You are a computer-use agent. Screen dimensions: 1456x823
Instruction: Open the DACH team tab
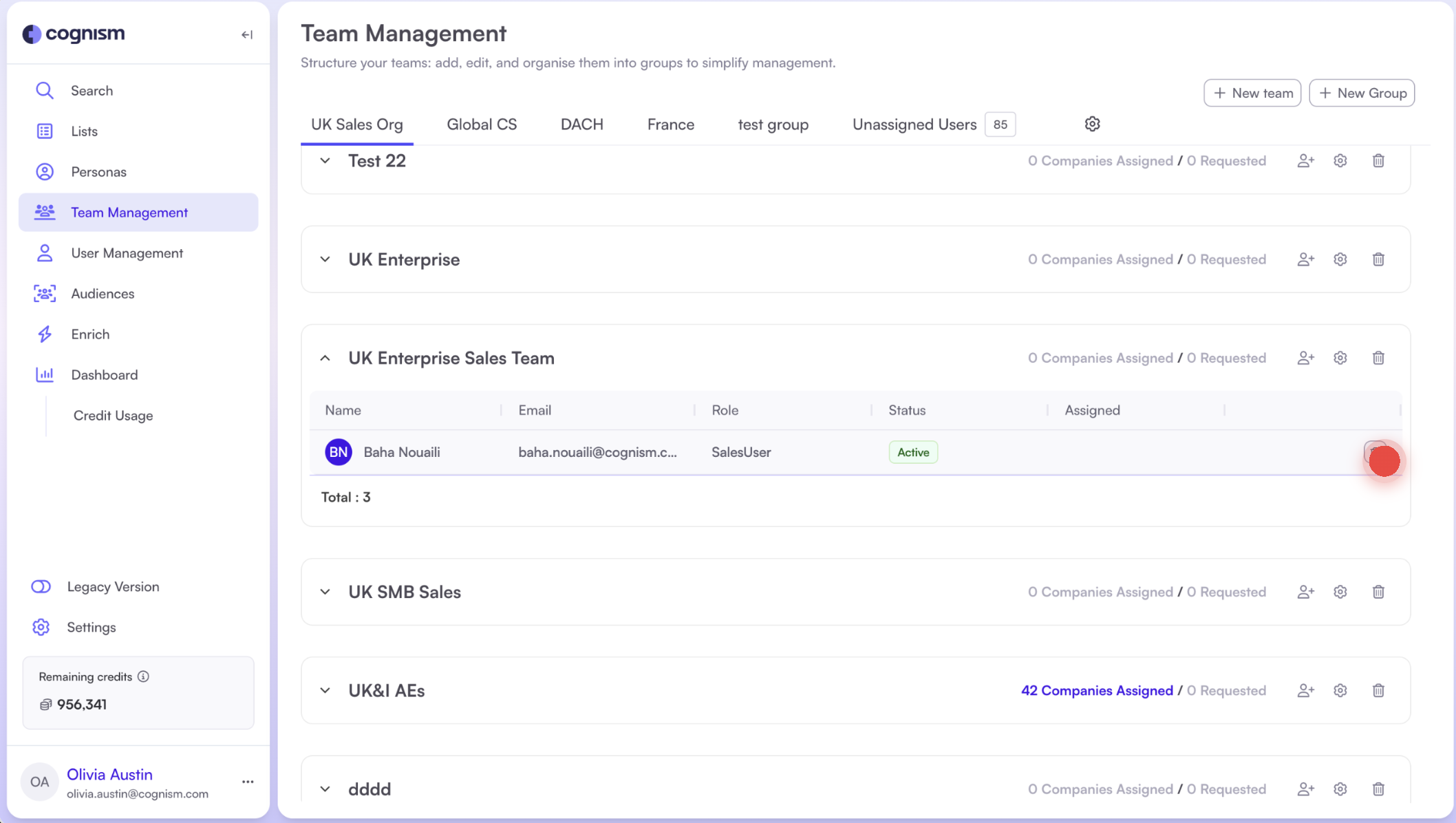coord(581,124)
